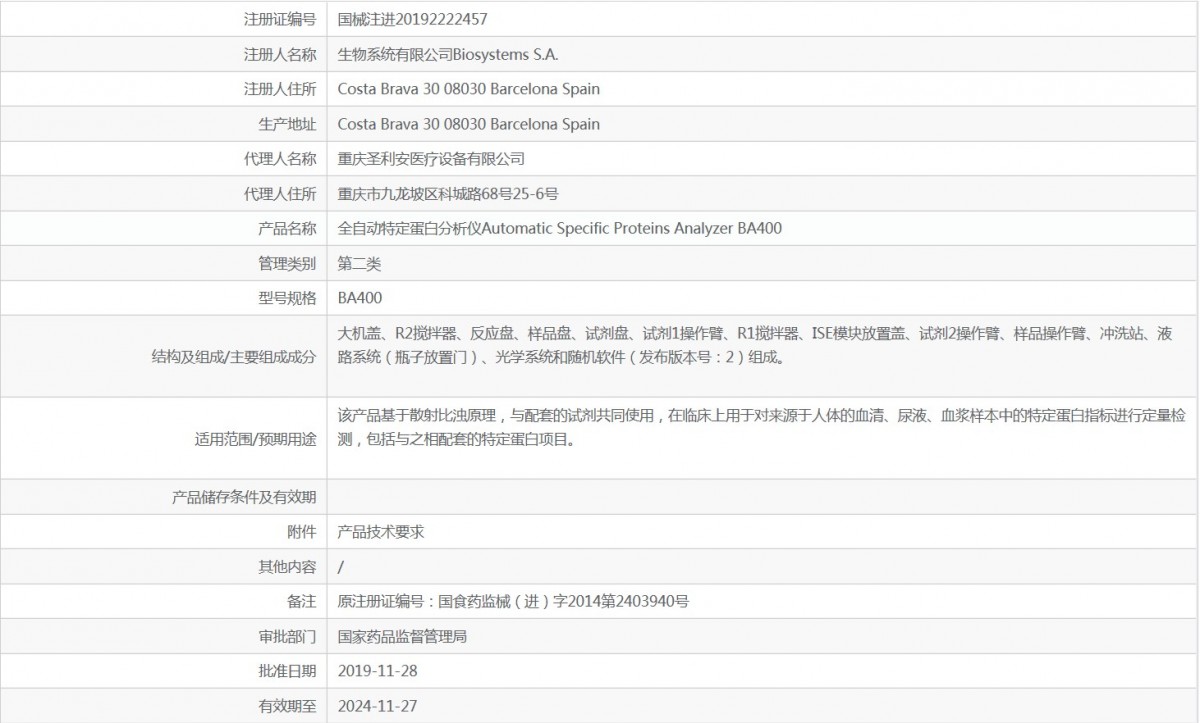The width and height of the screenshot is (1200, 723).
Task: Click the 生产地址 address value
Action: 469,124
